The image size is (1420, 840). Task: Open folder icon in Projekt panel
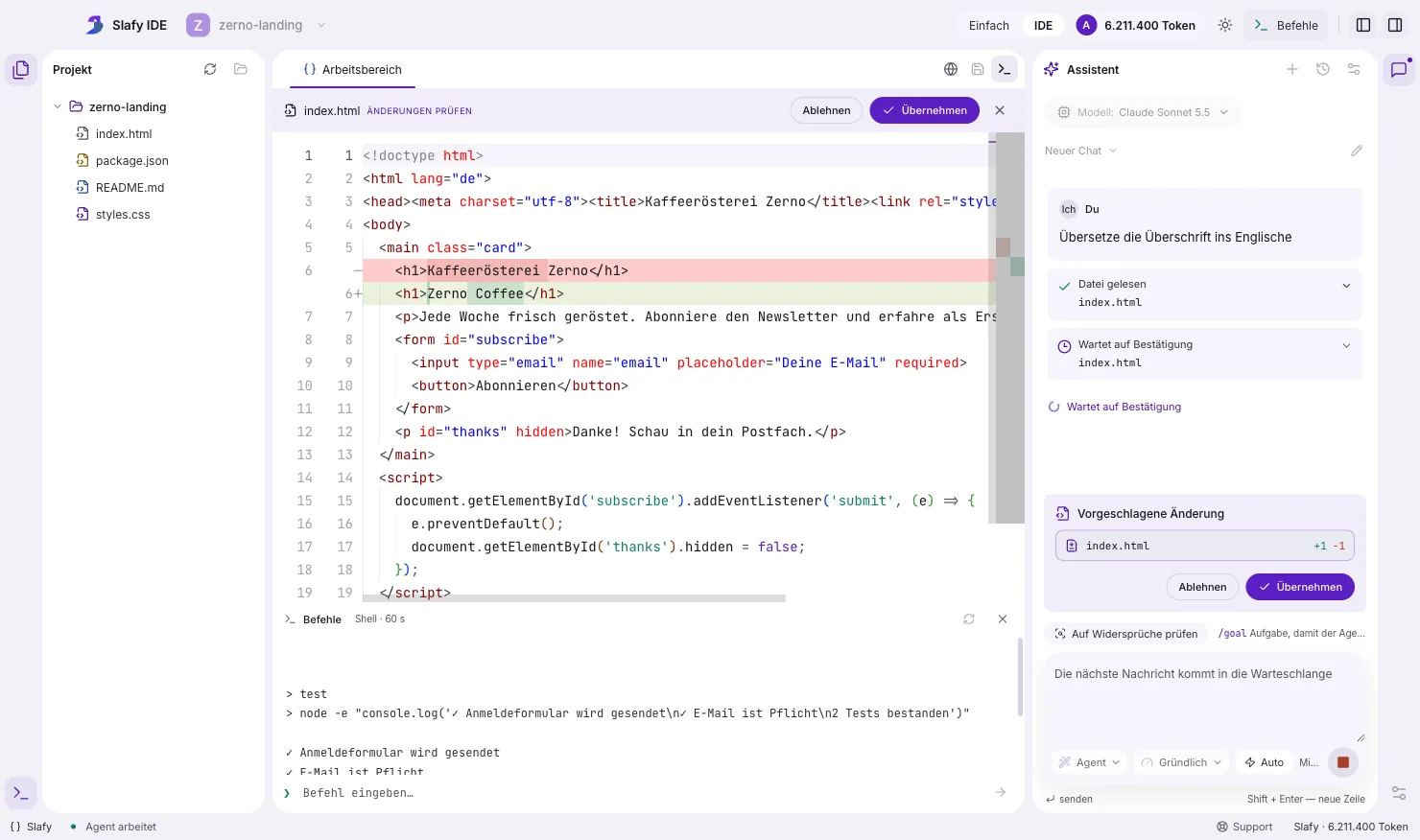pos(241,69)
